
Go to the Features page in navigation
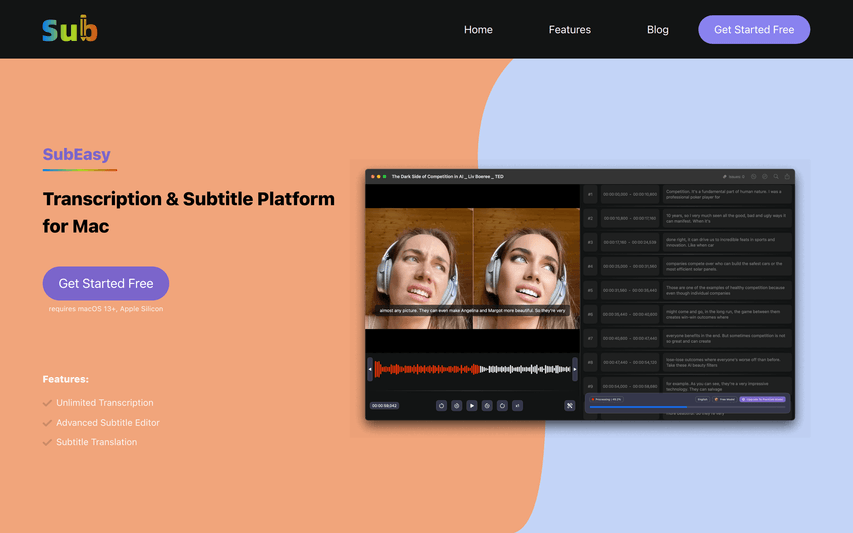pos(570,30)
